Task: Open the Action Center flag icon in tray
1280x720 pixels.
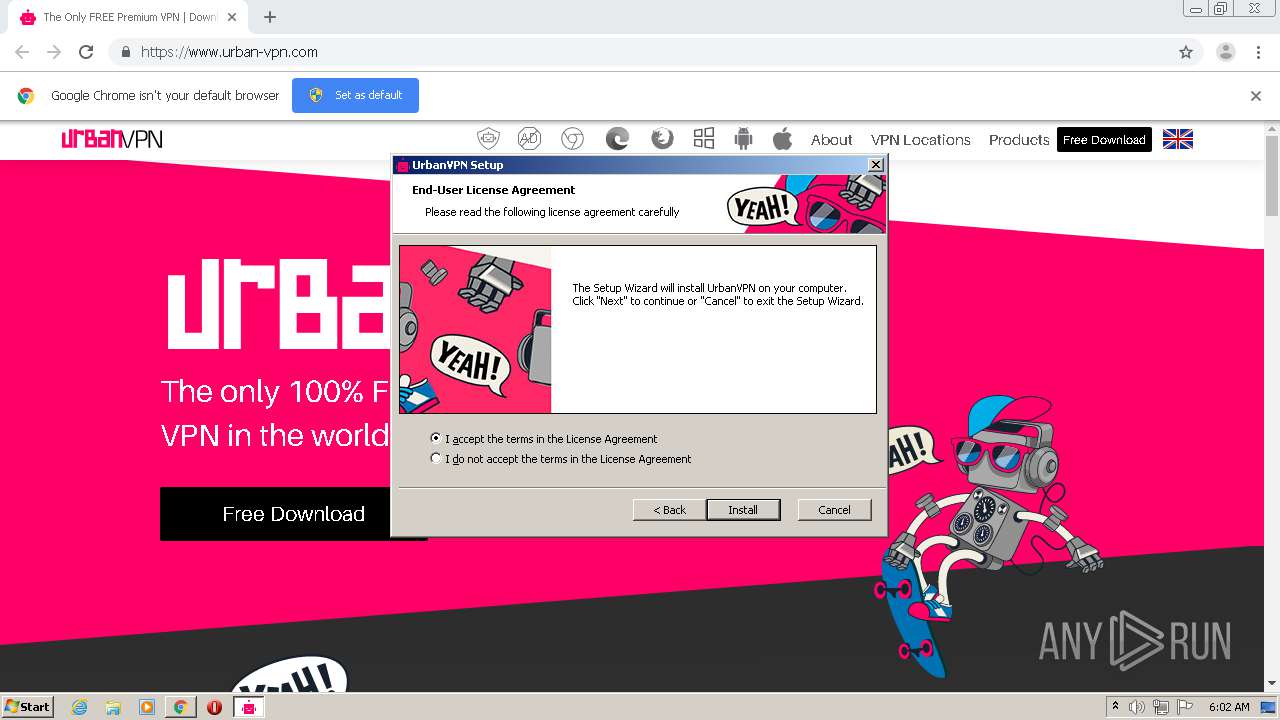Action: (1185, 707)
